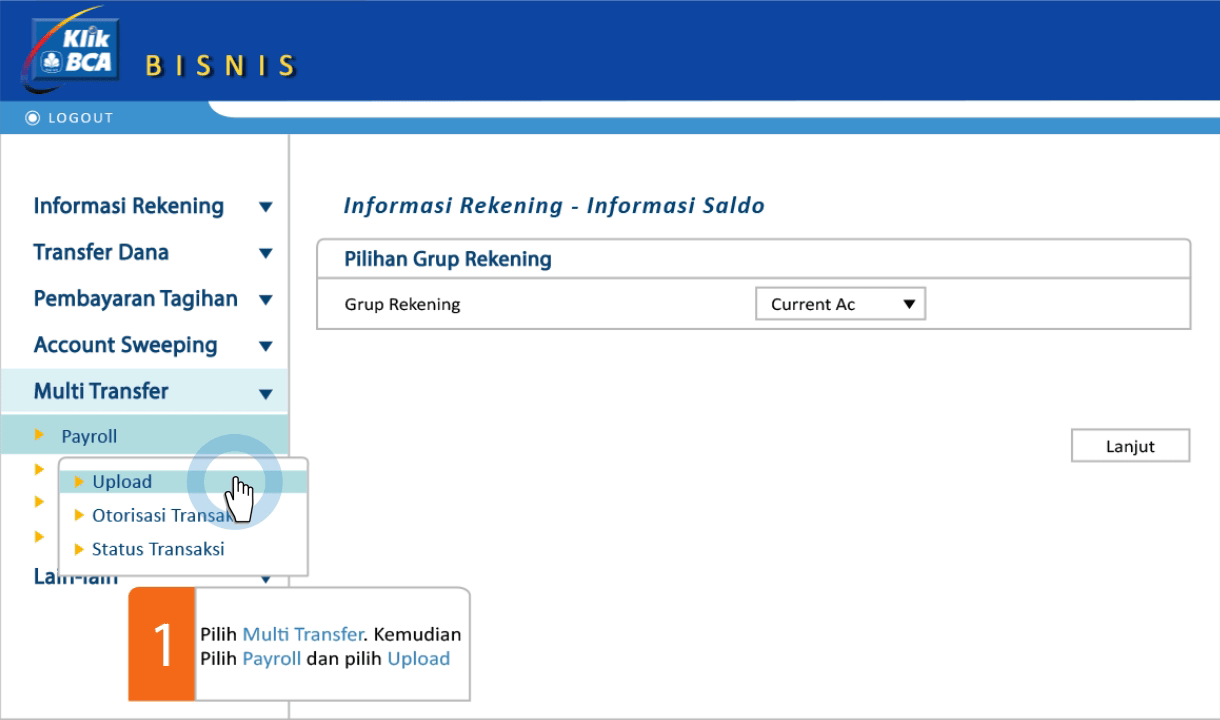The height and width of the screenshot is (720, 1220).
Task: Open the Account Sweeping menu
Action: 125,345
